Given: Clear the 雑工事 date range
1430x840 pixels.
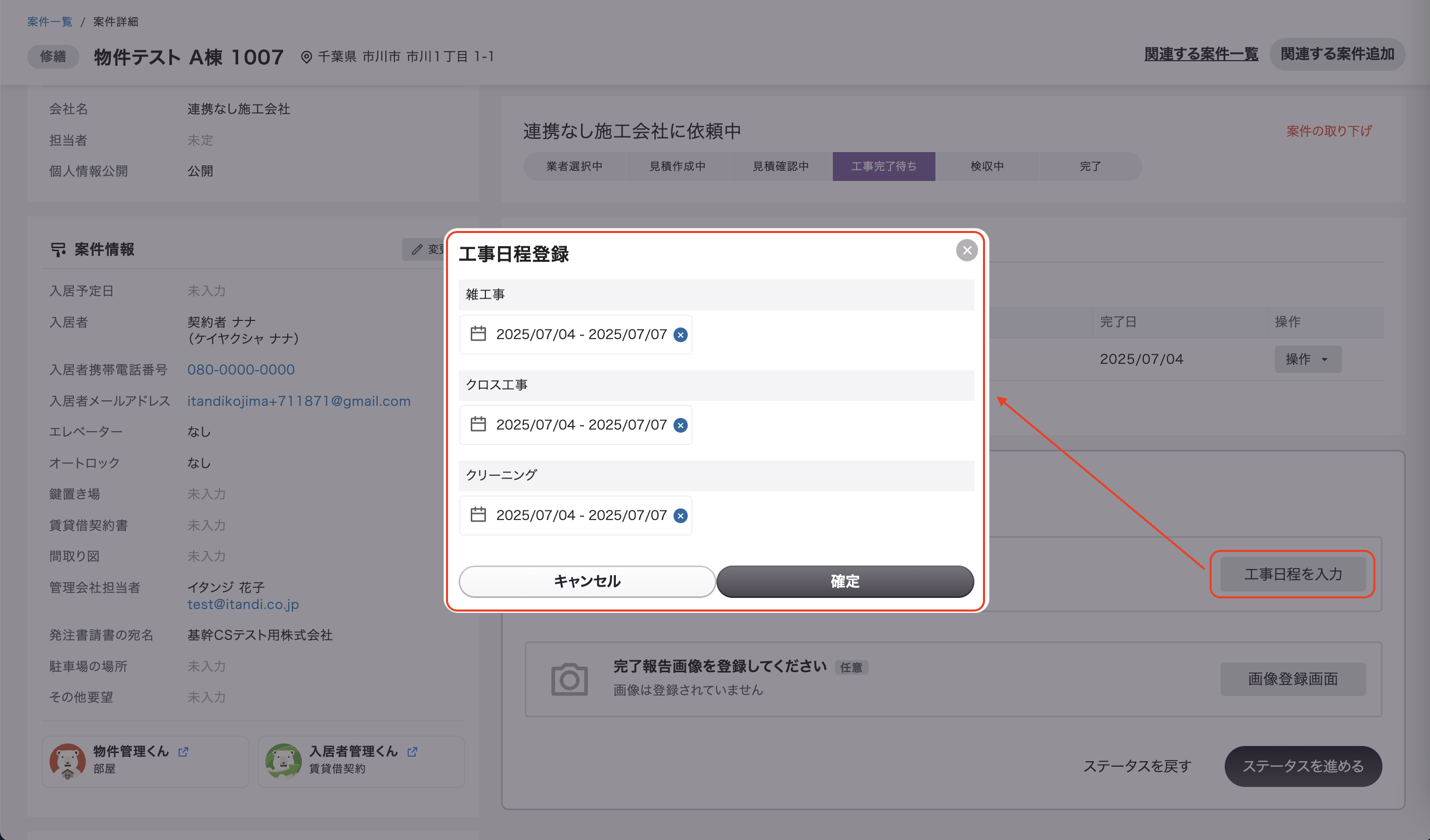Looking at the screenshot, I should click(x=681, y=335).
